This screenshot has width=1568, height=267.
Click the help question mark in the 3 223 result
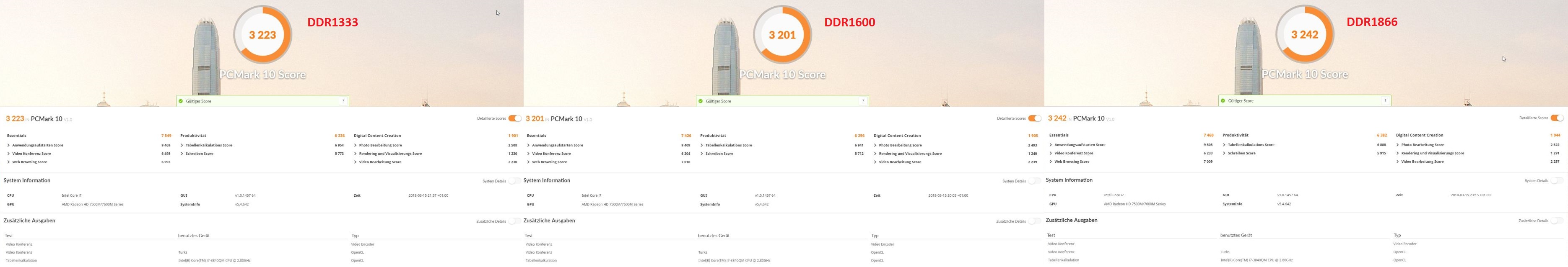343,101
